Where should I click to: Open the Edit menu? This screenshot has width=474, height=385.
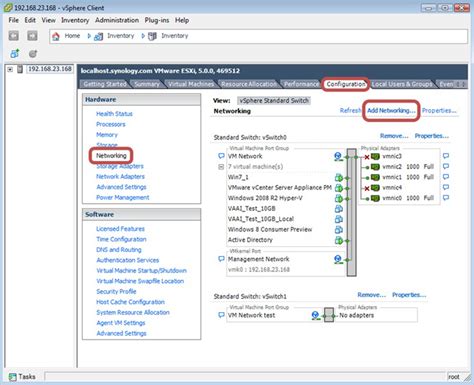coord(30,20)
